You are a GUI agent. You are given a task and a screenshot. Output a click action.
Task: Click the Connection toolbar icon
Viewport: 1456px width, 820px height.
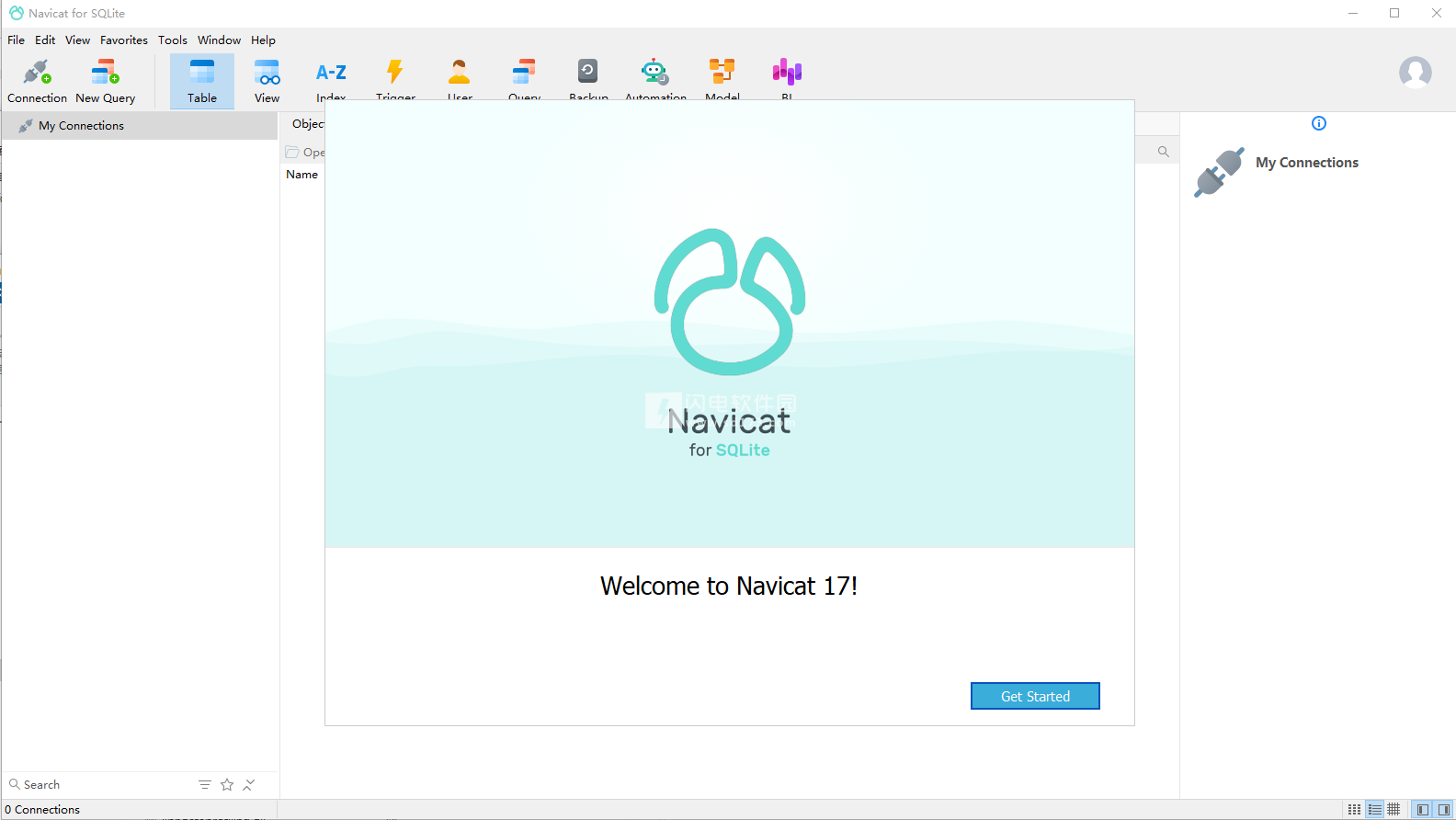point(37,81)
